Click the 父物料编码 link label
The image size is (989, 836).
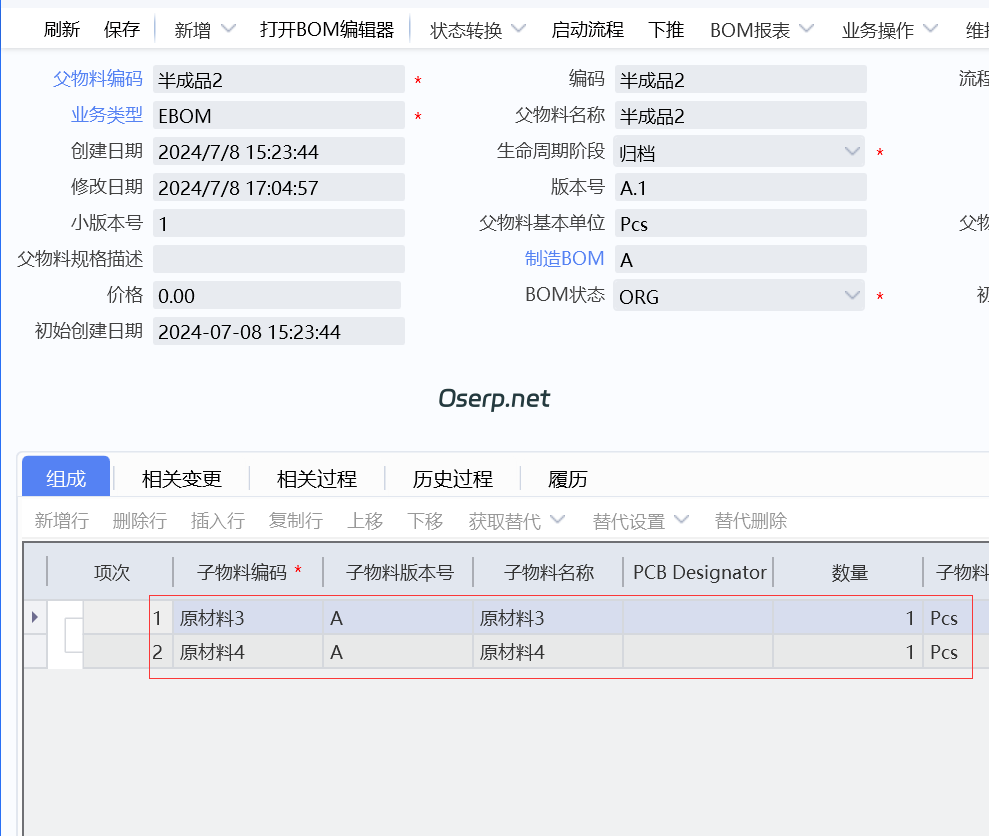(x=96, y=78)
